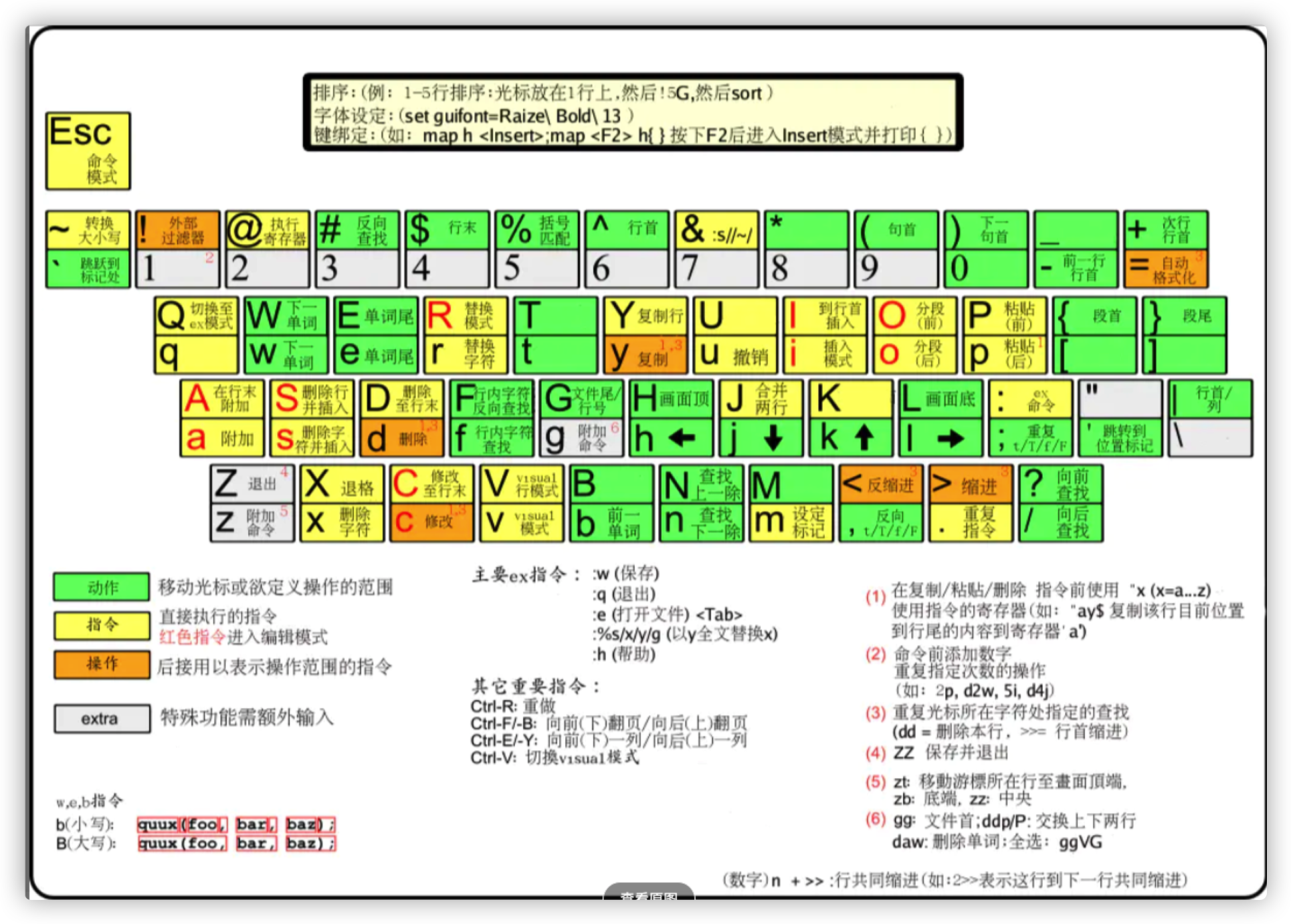
Task: Click the g 附加命令 key
Action: click(579, 438)
